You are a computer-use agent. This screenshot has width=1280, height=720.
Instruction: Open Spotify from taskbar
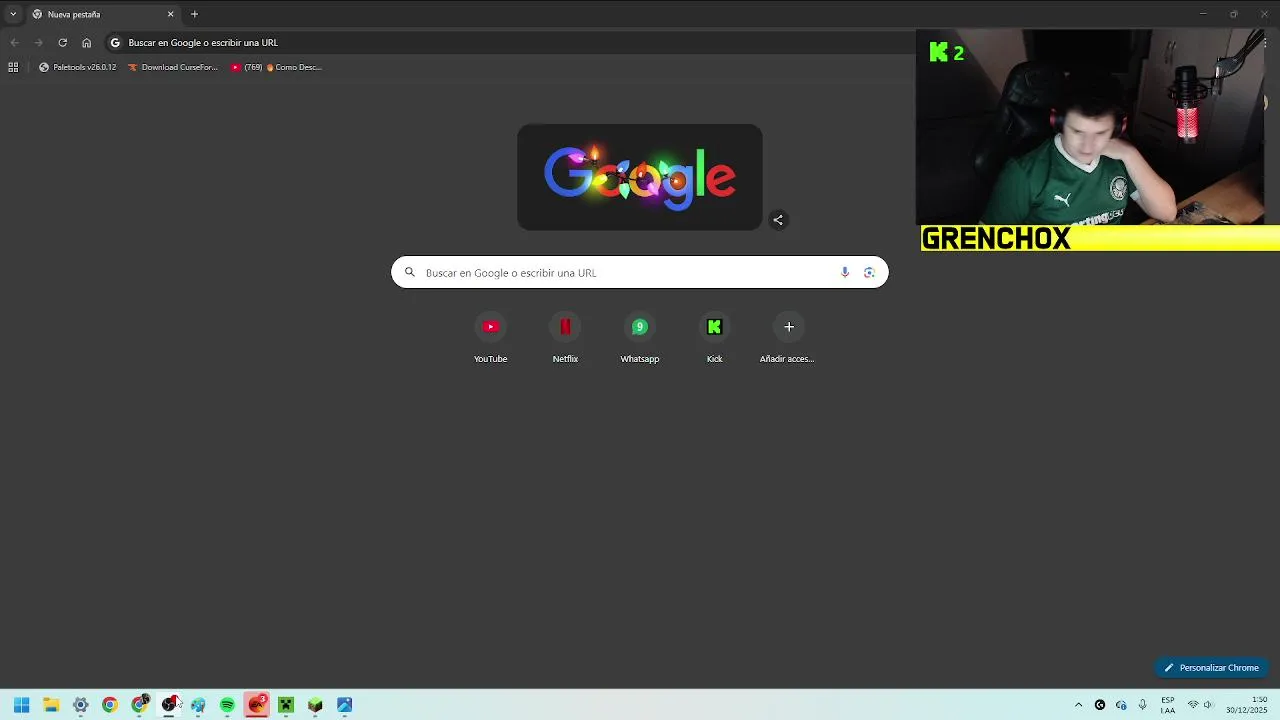[x=227, y=705]
